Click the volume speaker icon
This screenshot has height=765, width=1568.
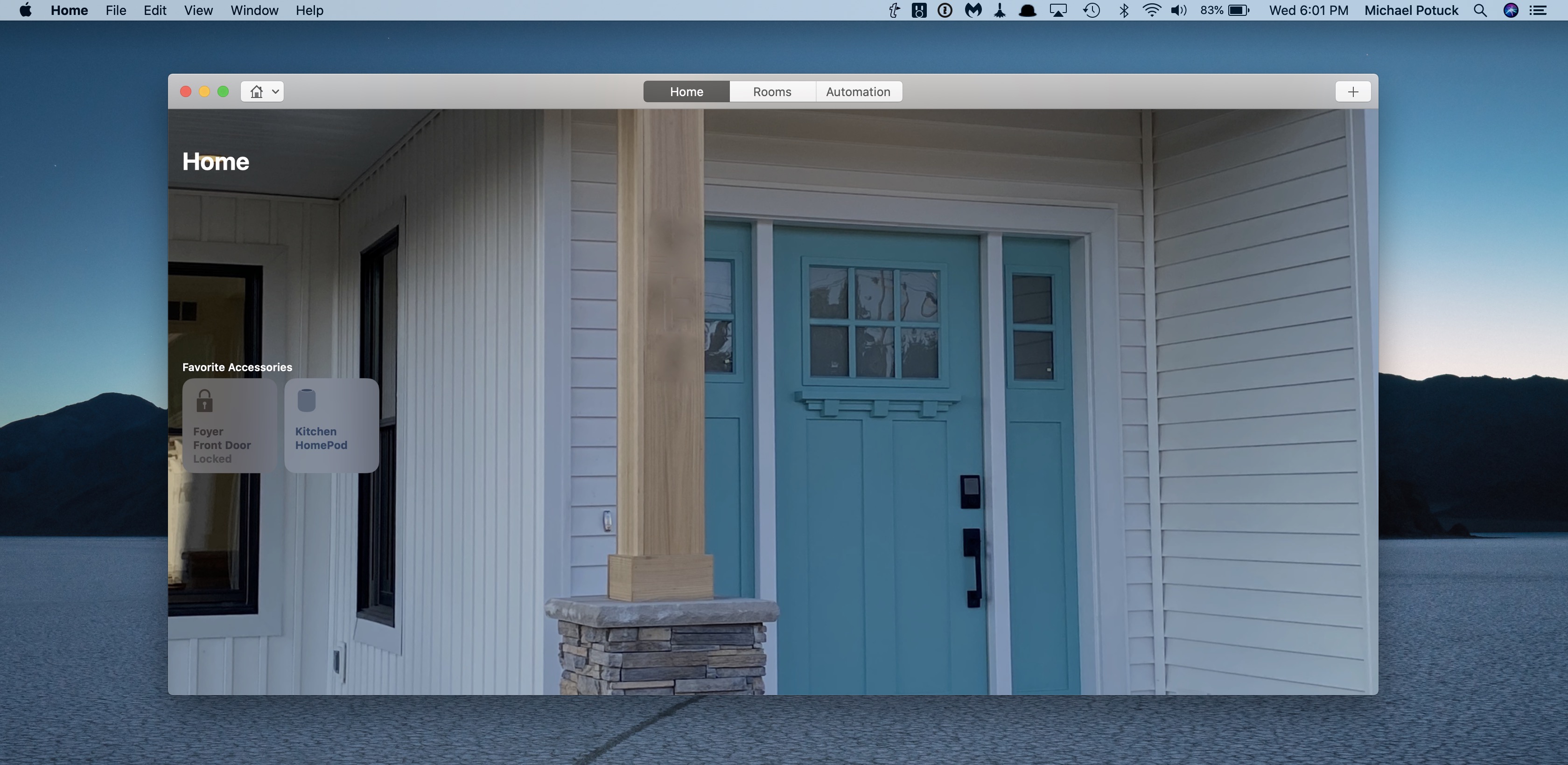click(x=1178, y=10)
